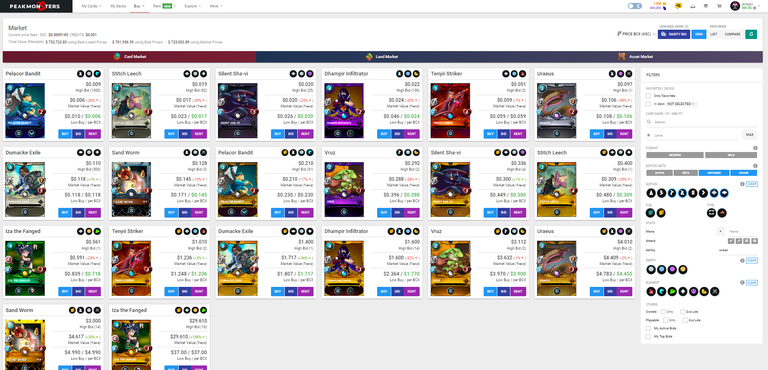Screen dimensions: 768x370
Task: Toggle the dark mode switch
Action: pos(635,6)
